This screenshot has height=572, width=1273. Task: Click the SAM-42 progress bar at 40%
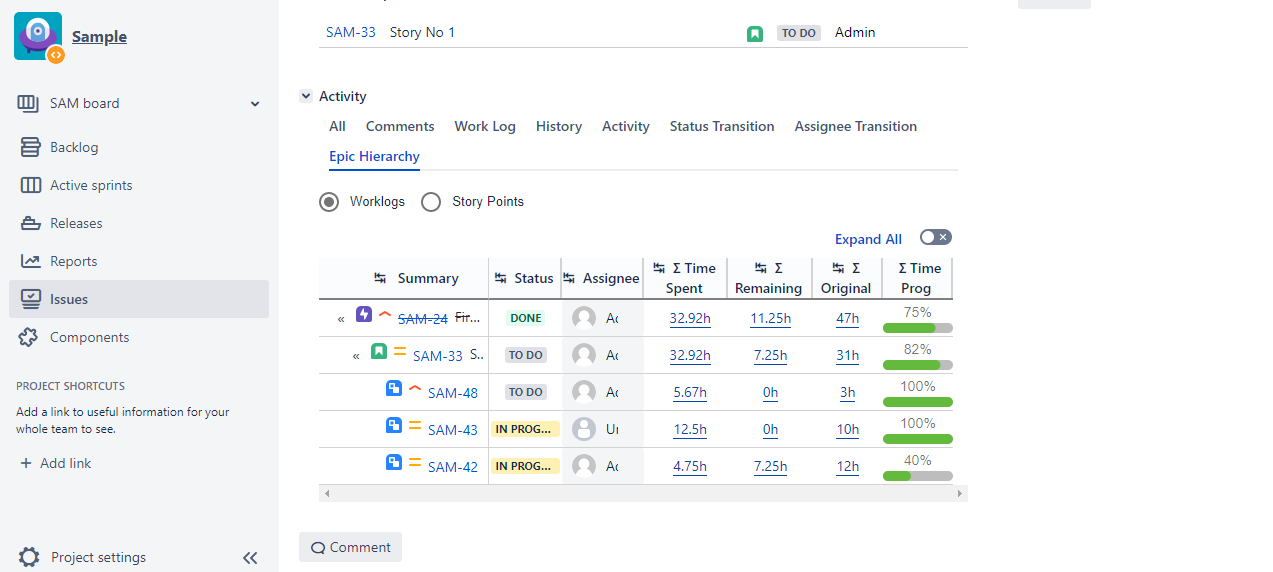pyautogui.click(x=918, y=476)
